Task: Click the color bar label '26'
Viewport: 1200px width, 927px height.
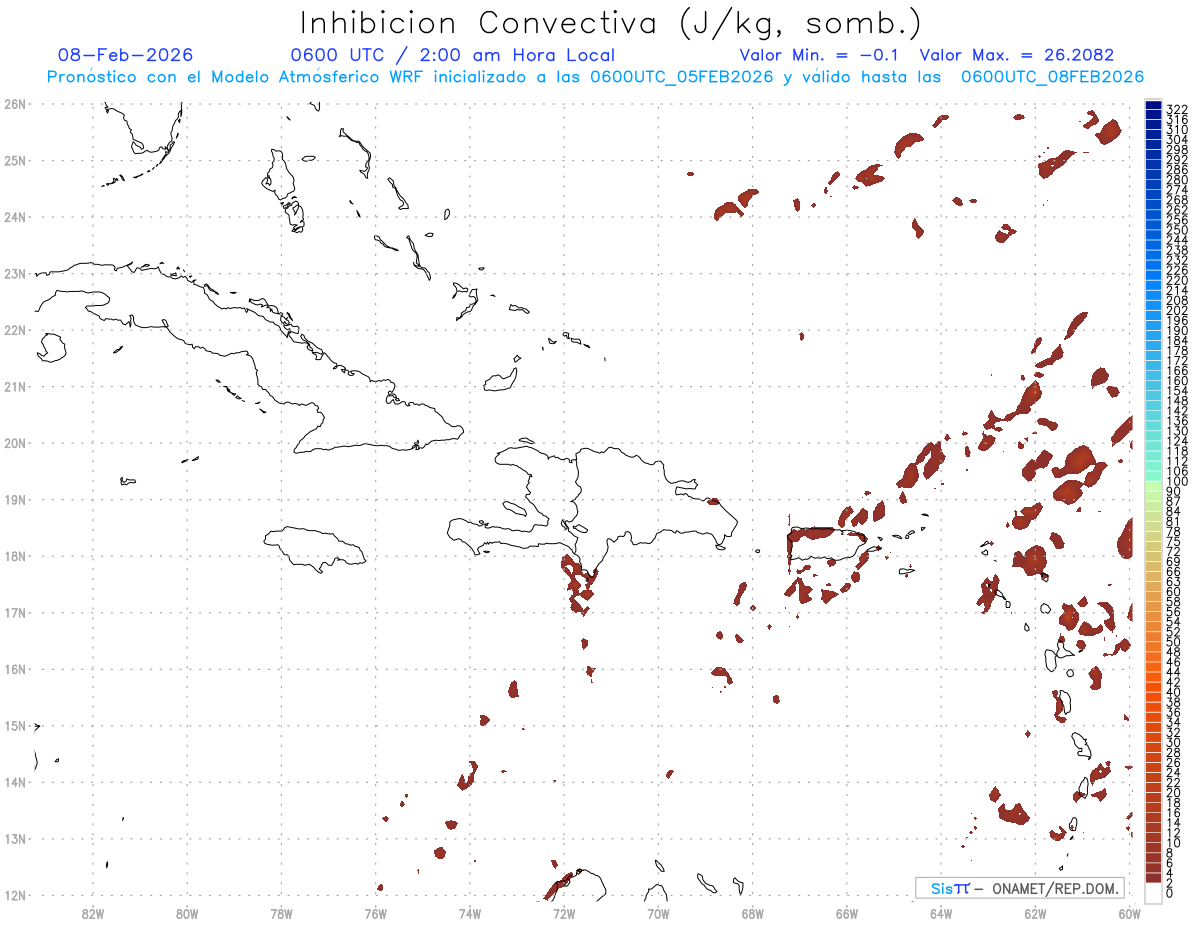Action: tap(1174, 763)
